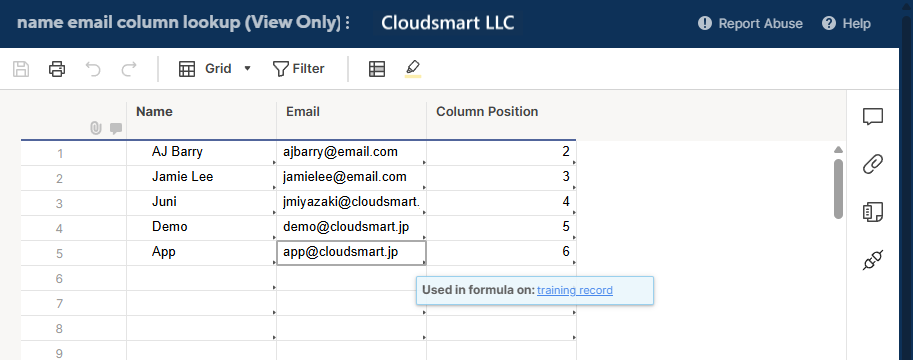Click the Save disk icon

click(21, 69)
